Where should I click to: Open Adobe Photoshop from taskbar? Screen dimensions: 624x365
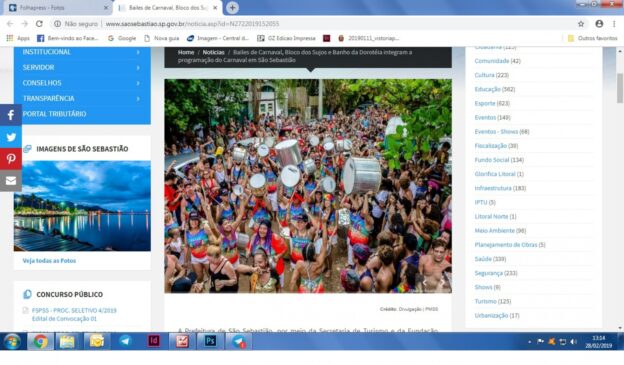210,342
